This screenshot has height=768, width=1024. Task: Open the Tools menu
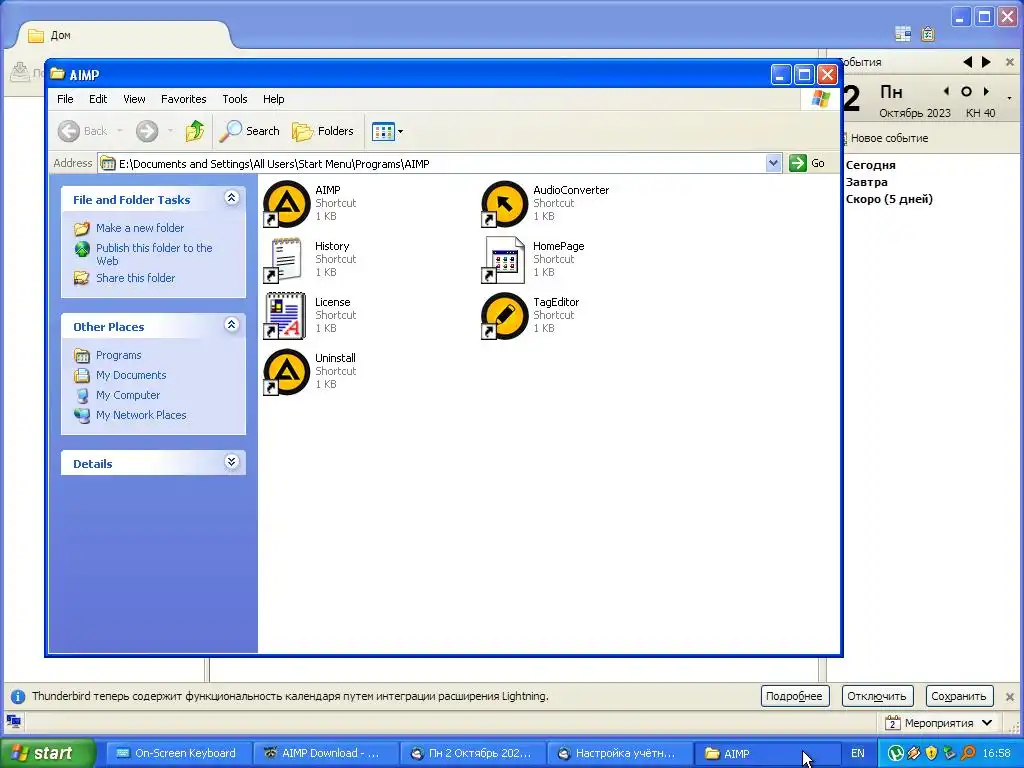pyautogui.click(x=234, y=99)
